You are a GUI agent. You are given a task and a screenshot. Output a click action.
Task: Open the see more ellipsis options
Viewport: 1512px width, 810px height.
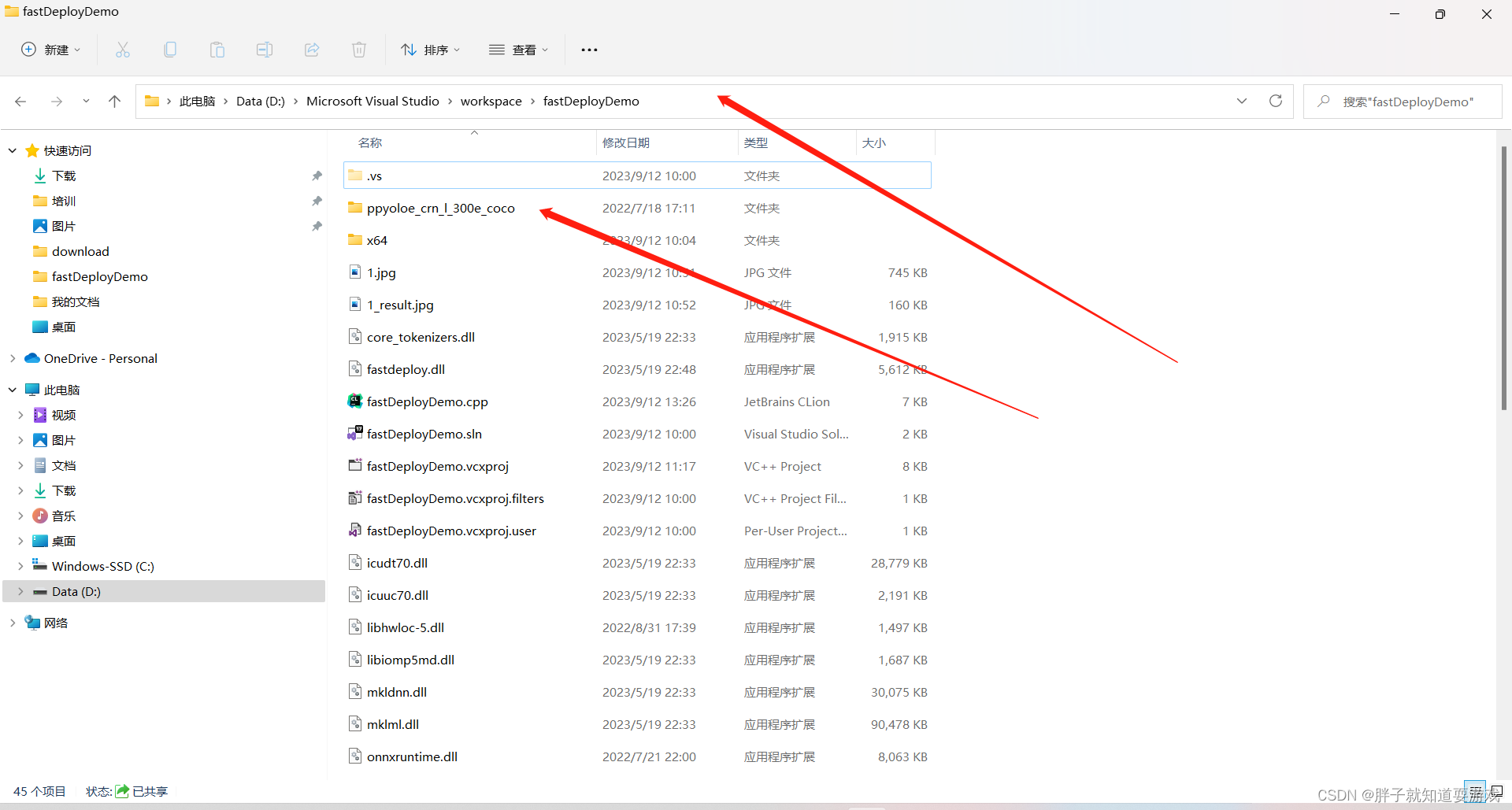tap(589, 49)
